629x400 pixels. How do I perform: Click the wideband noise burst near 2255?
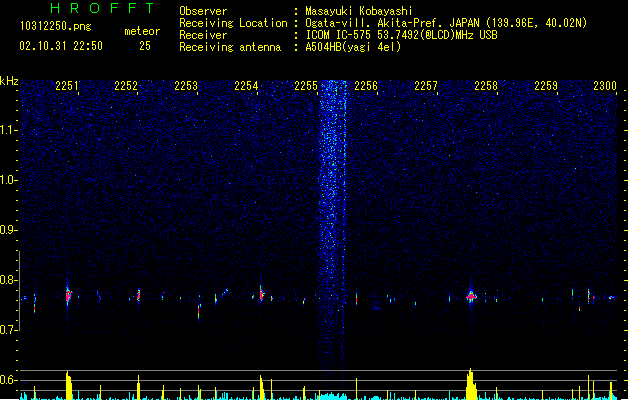tap(332, 225)
